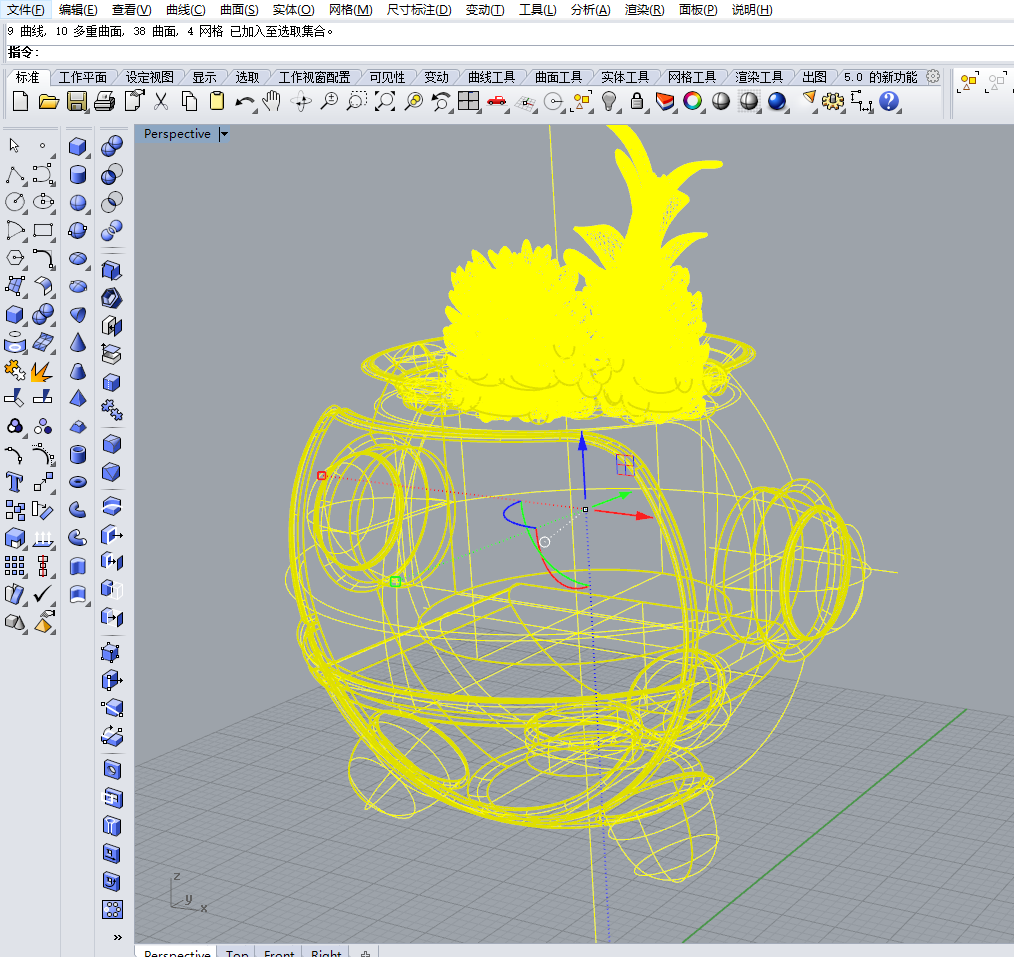Save the document with floppy disk icon

(77, 102)
